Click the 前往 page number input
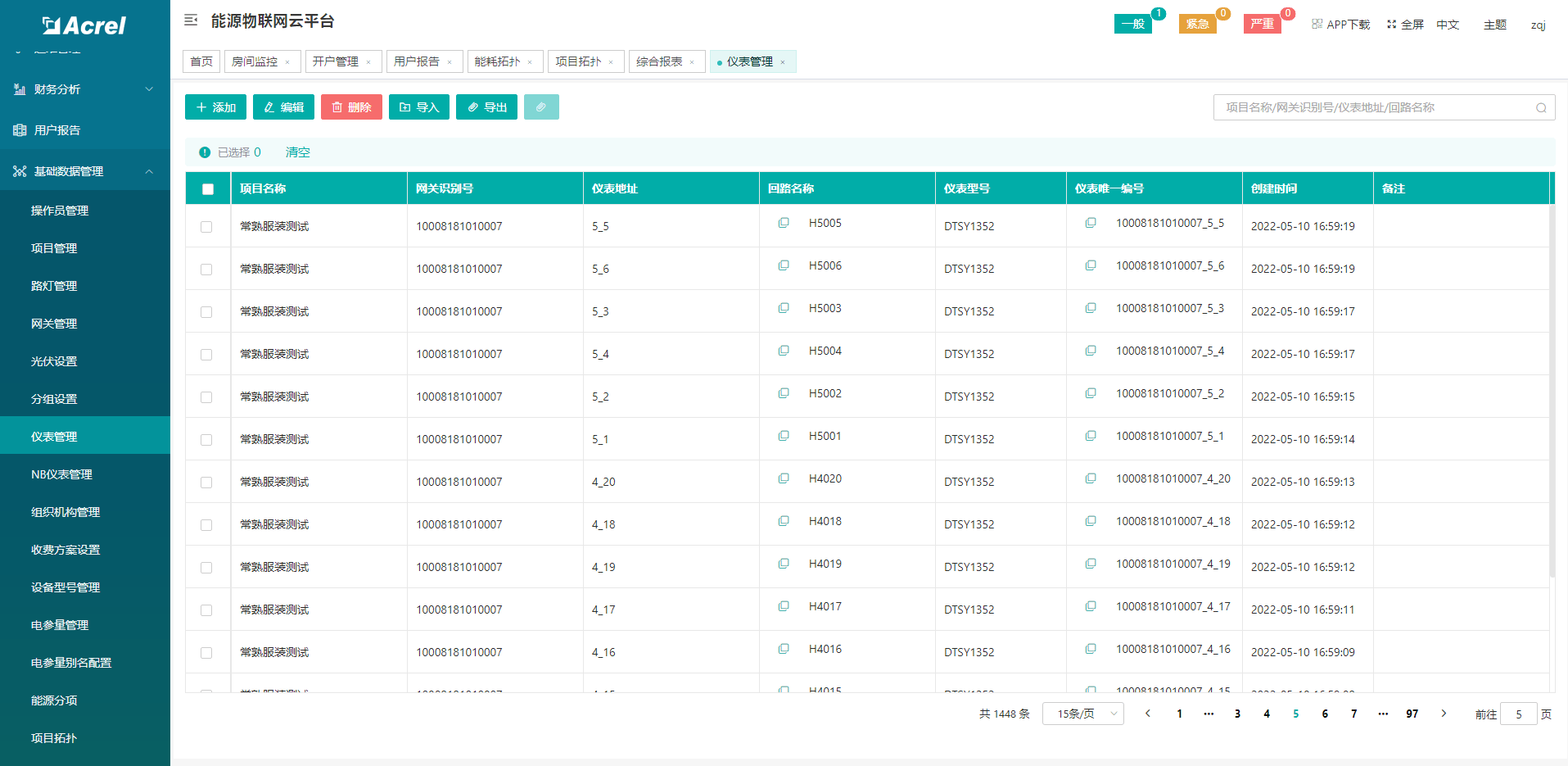The image size is (1568, 766). [1518, 714]
